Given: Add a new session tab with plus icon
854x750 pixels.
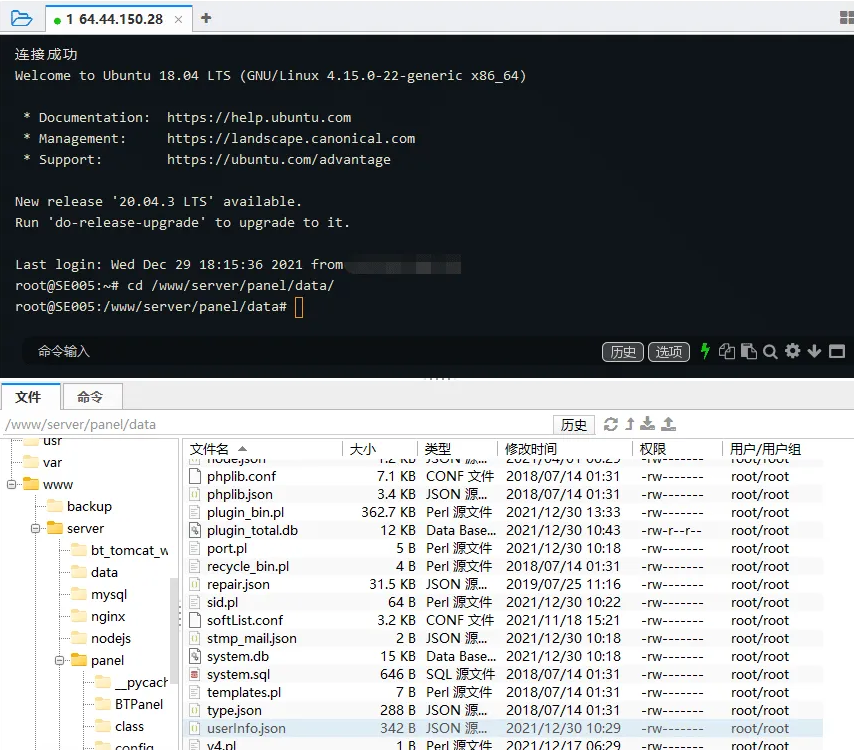Looking at the screenshot, I should (x=206, y=18).
